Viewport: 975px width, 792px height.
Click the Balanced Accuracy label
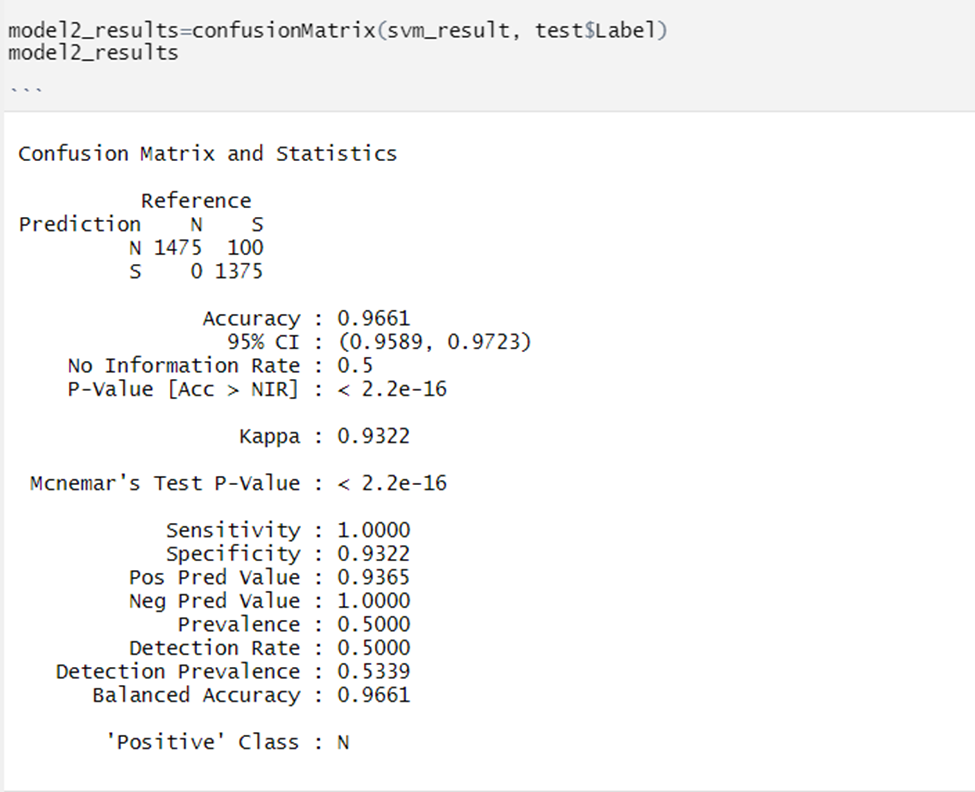(196, 695)
